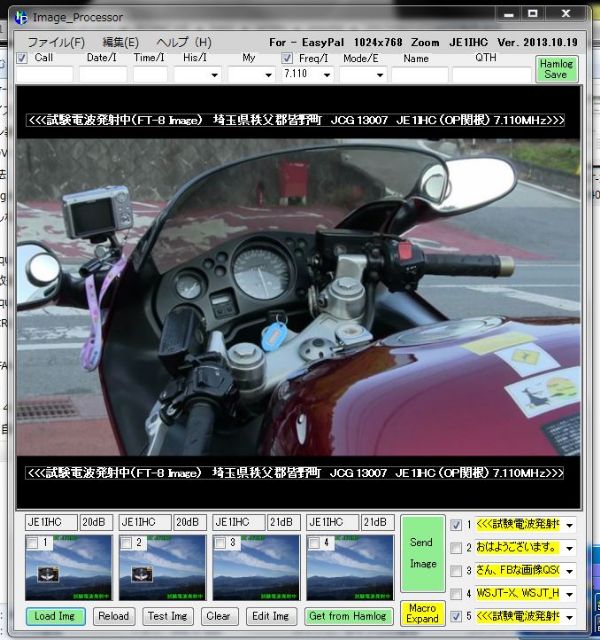Click the Image_Processor app icon in title bar
The image size is (600, 640).
(19, 16)
